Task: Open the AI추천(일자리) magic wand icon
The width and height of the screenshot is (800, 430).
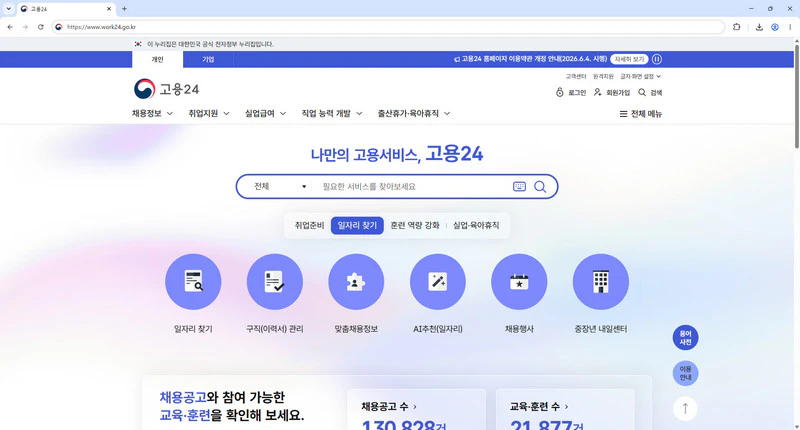Action: 438,282
